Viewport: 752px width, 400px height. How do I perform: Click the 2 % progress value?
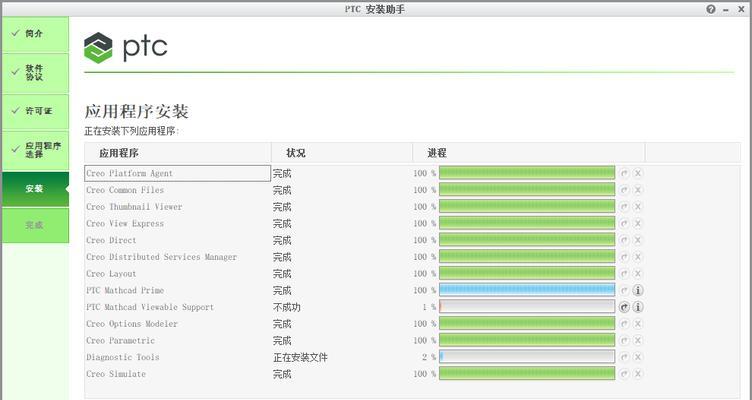point(429,357)
